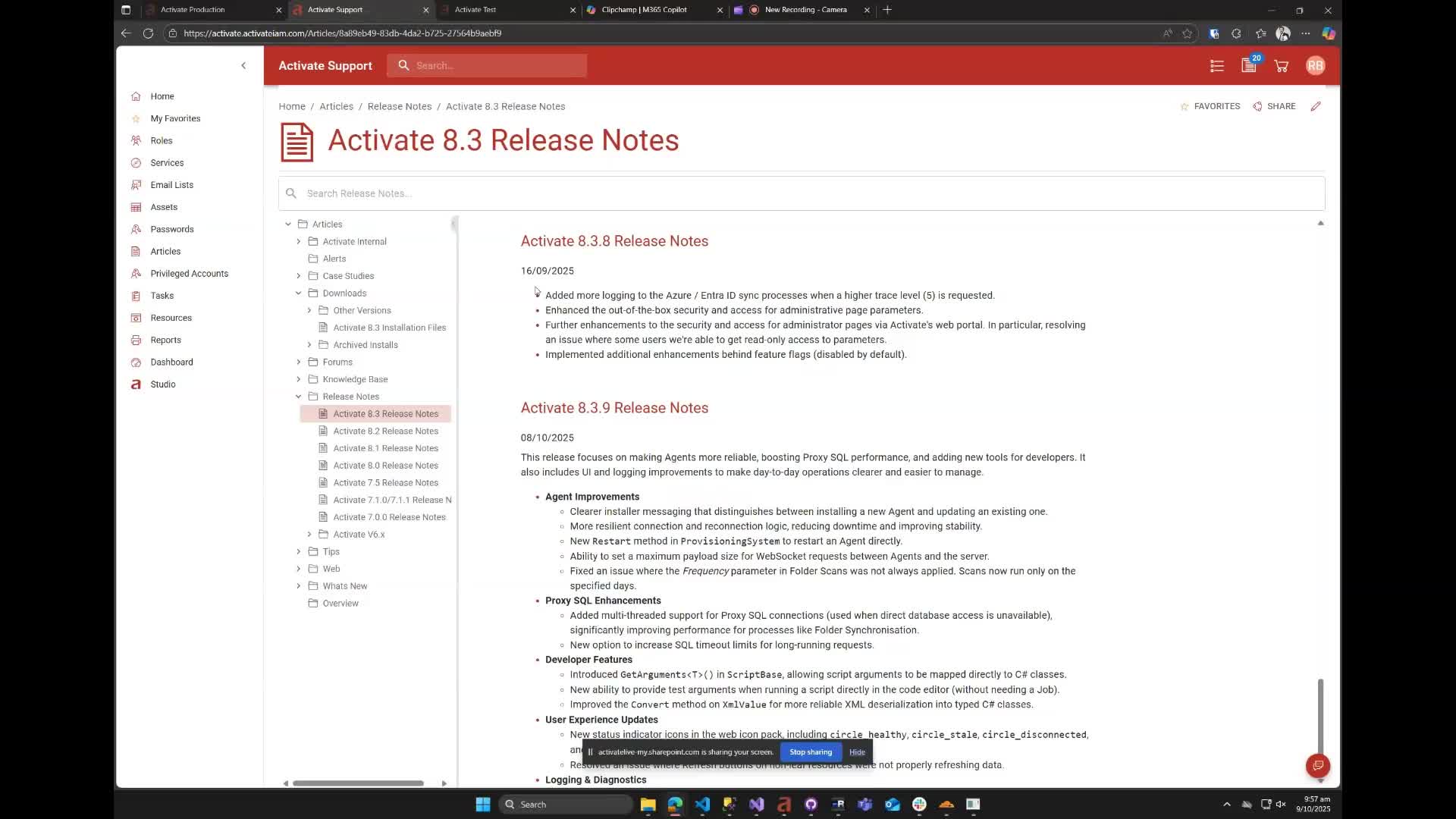Go to Roles in sidebar
Screen dimensions: 1456x819
(161, 140)
